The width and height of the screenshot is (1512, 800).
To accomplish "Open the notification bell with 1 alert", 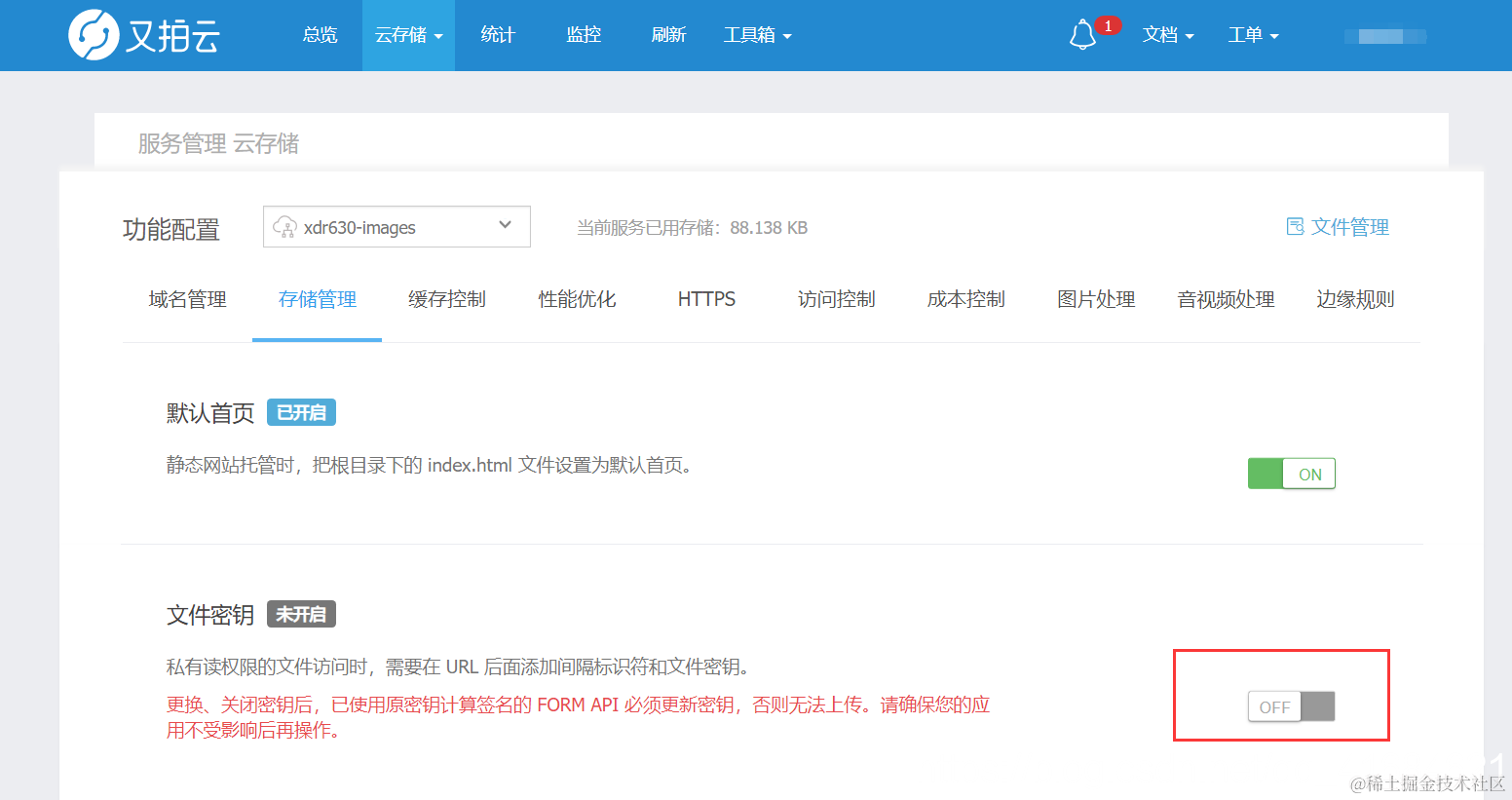I will pos(1084,34).
